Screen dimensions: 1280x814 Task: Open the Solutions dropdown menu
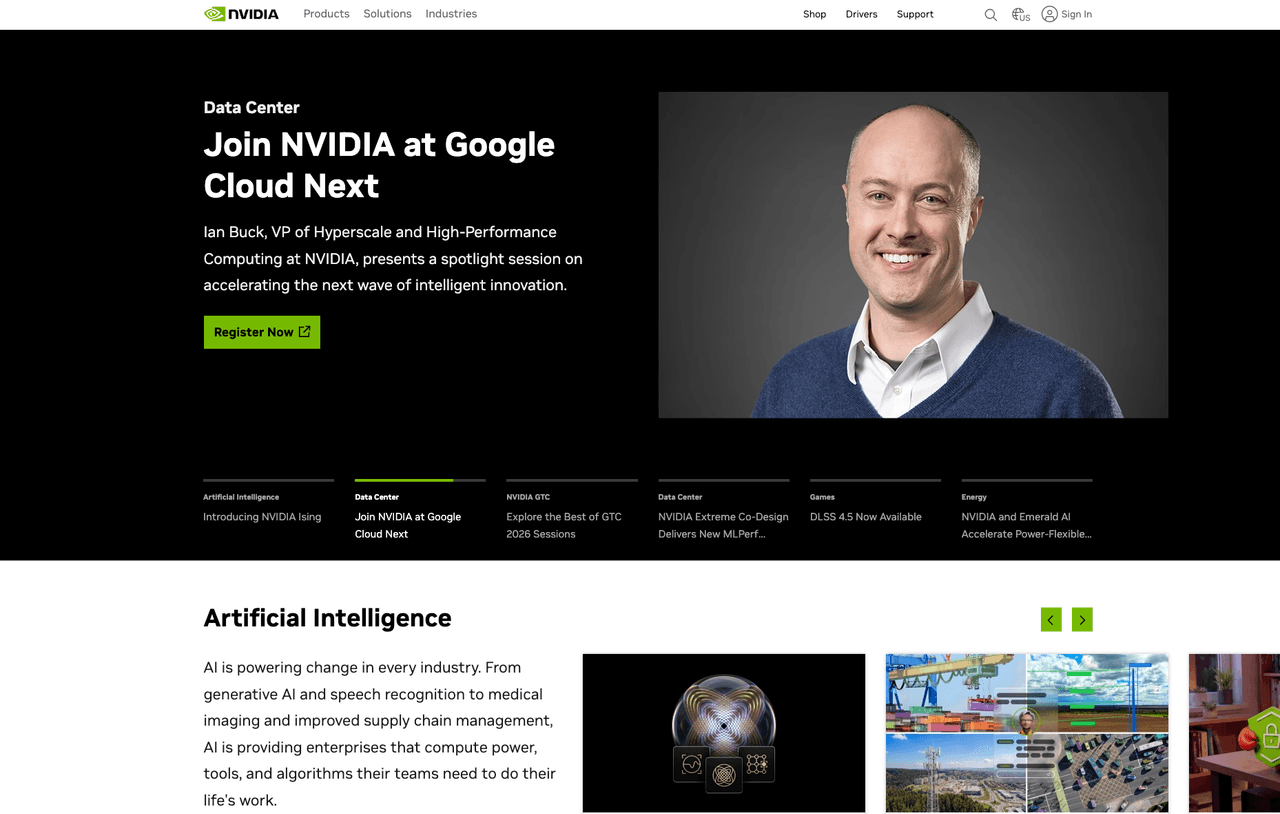(x=387, y=13)
